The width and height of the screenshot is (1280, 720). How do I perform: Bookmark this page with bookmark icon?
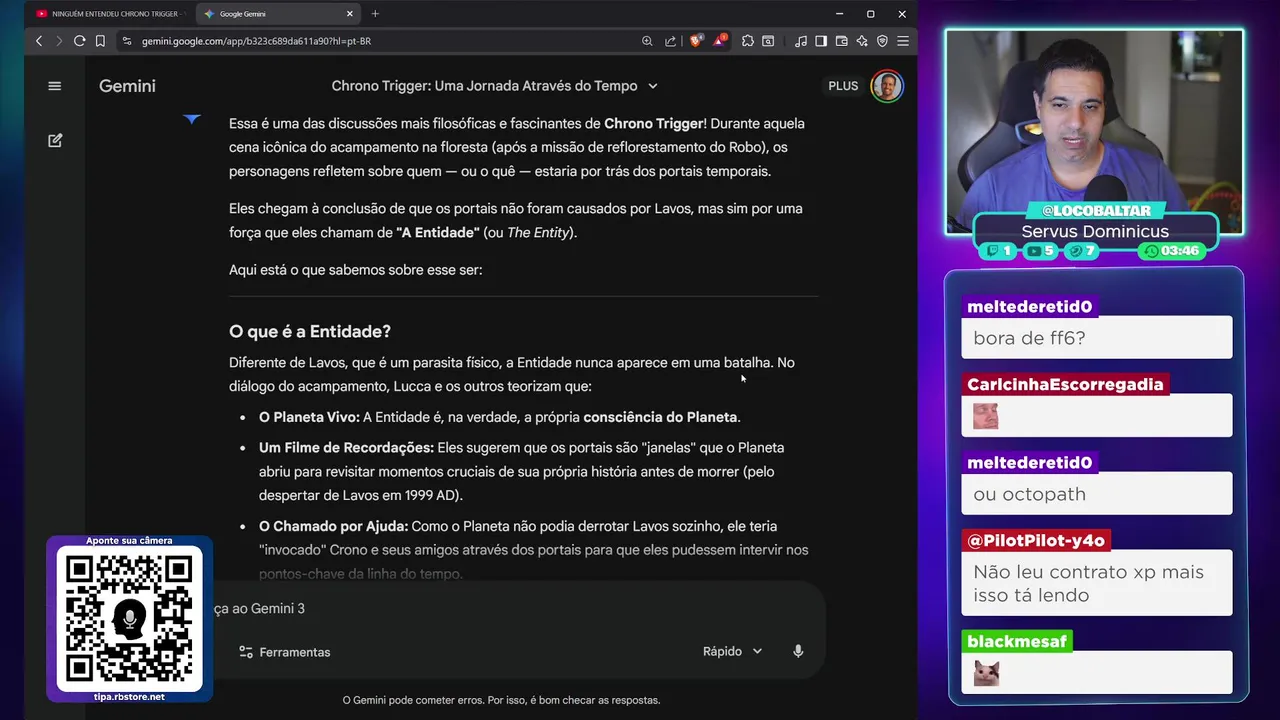click(x=100, y=41)
